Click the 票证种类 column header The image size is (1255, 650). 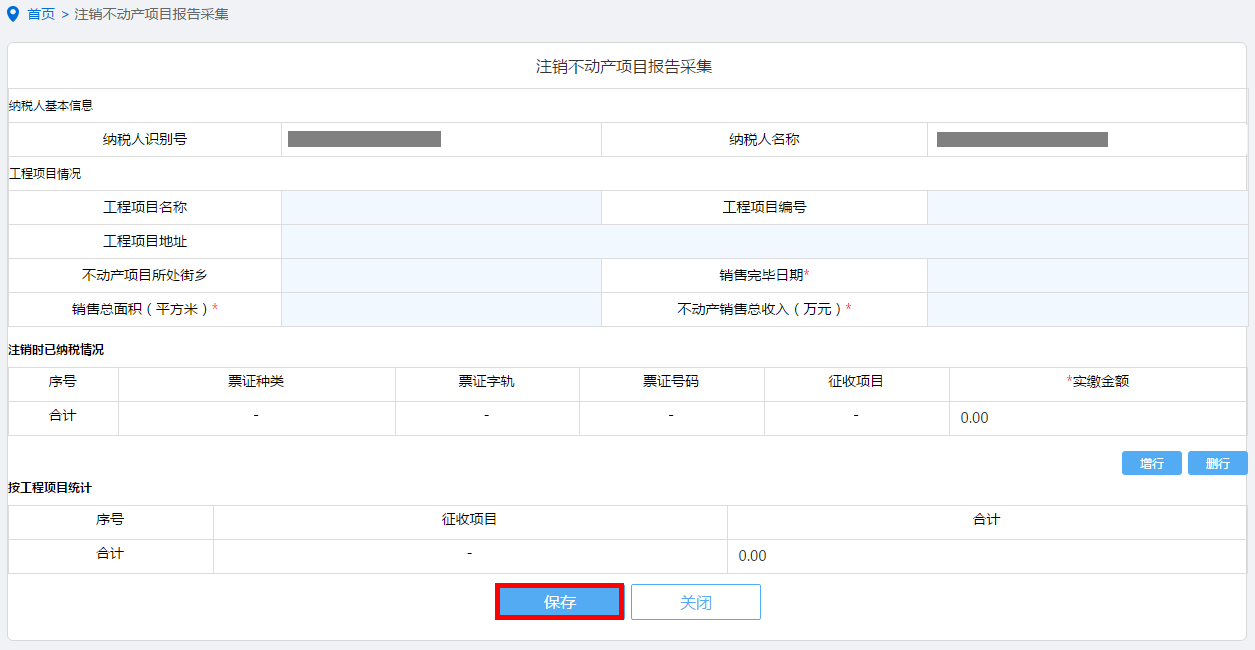pyautogui.click(x=256, y=382)
